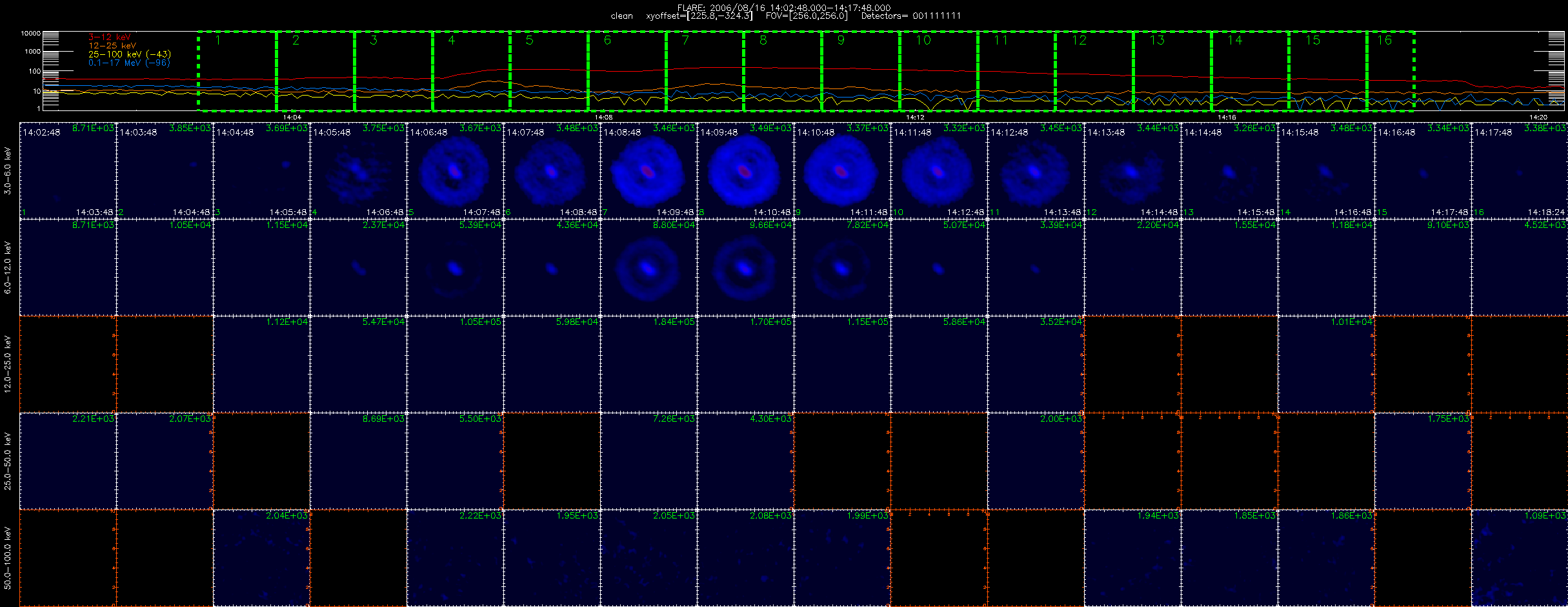This screenshot has height=607, width=1568.
Task: Click the 3.0-6.0 keV image starting 14:08:48
Action: [x=648, y=170]
